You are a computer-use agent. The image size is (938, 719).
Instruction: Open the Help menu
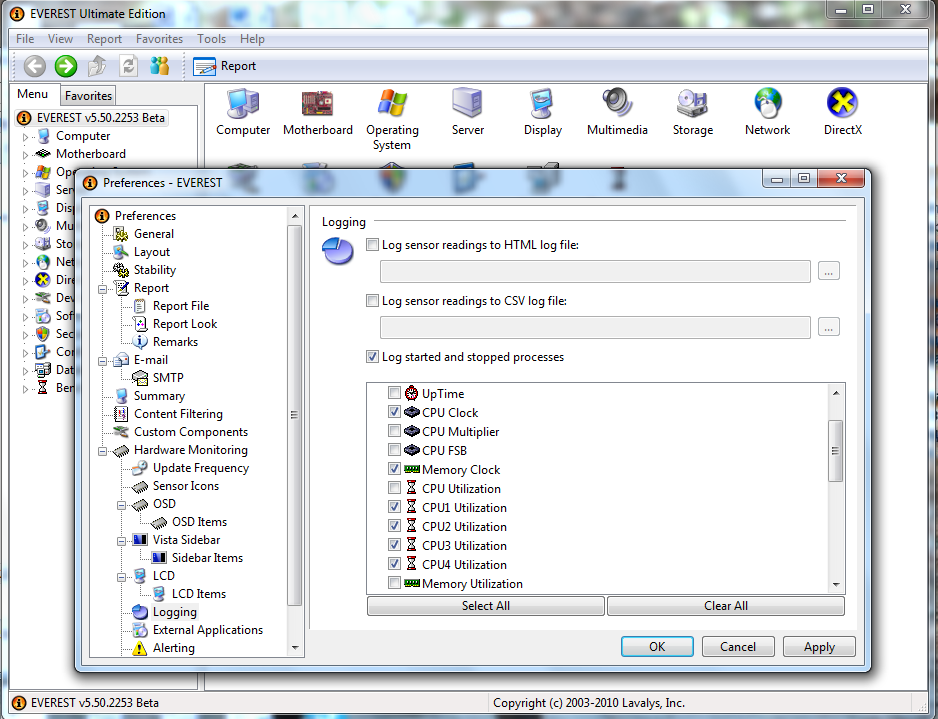(x=252, y=39)
